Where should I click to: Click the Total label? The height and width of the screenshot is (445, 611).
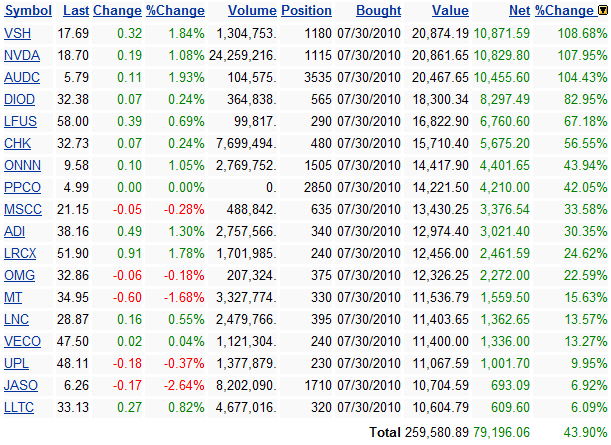(x=385, y=433)
